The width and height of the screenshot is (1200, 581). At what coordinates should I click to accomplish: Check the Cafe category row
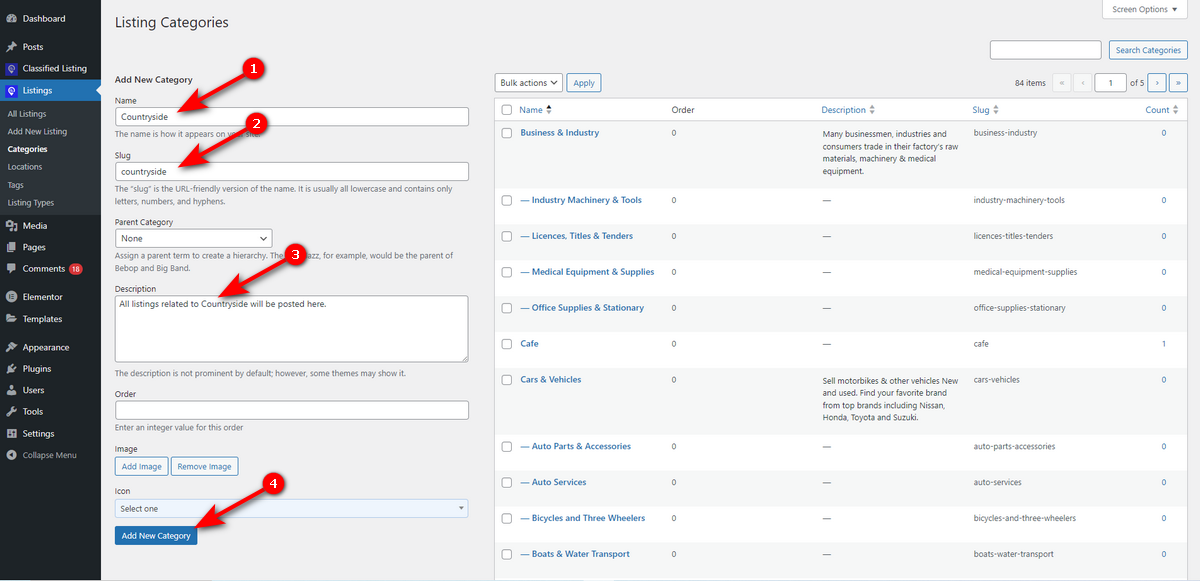click(507, 344)
